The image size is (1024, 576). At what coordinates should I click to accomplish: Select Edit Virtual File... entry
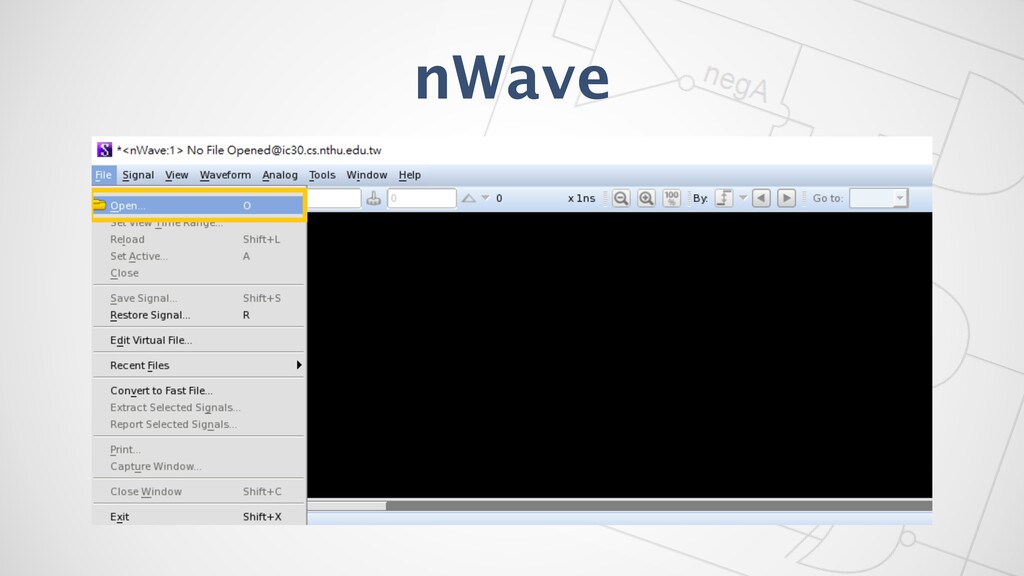pyautogui.click(x=199, y=340)
